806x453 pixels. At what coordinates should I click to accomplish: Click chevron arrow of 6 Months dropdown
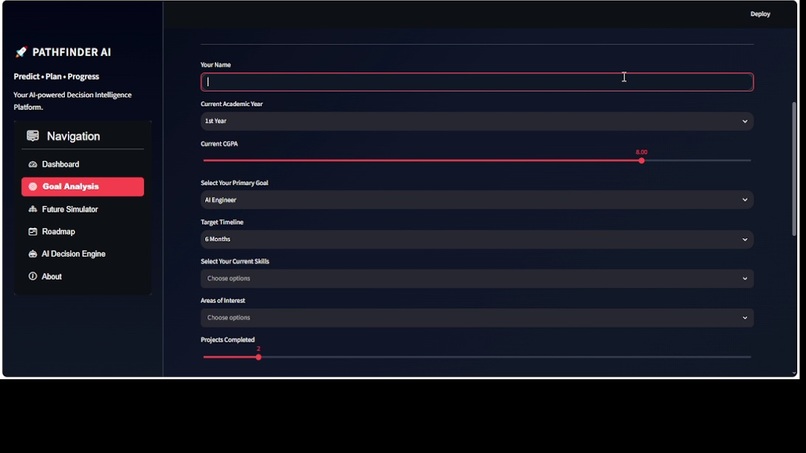pos(745,239)
